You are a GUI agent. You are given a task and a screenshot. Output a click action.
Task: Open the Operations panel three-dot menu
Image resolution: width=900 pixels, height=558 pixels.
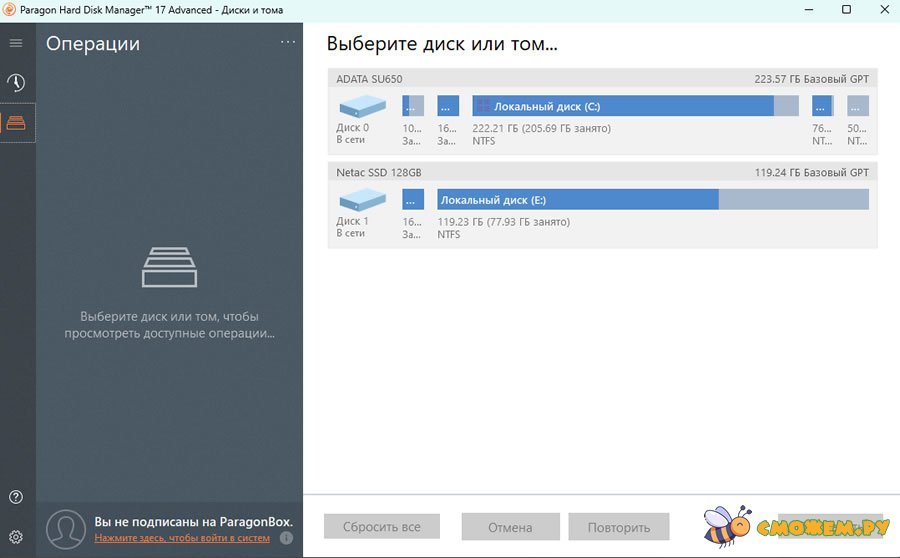(x=288, y=42)
